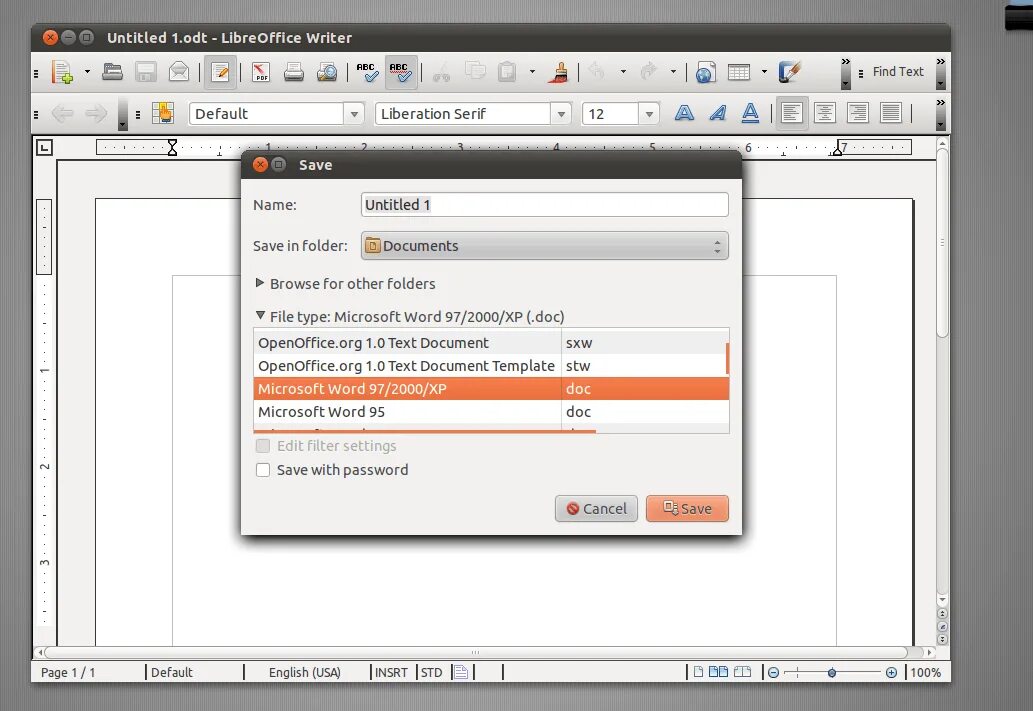Open the font size 12 dropdown
1033x711 pixels.
point(649,114)
